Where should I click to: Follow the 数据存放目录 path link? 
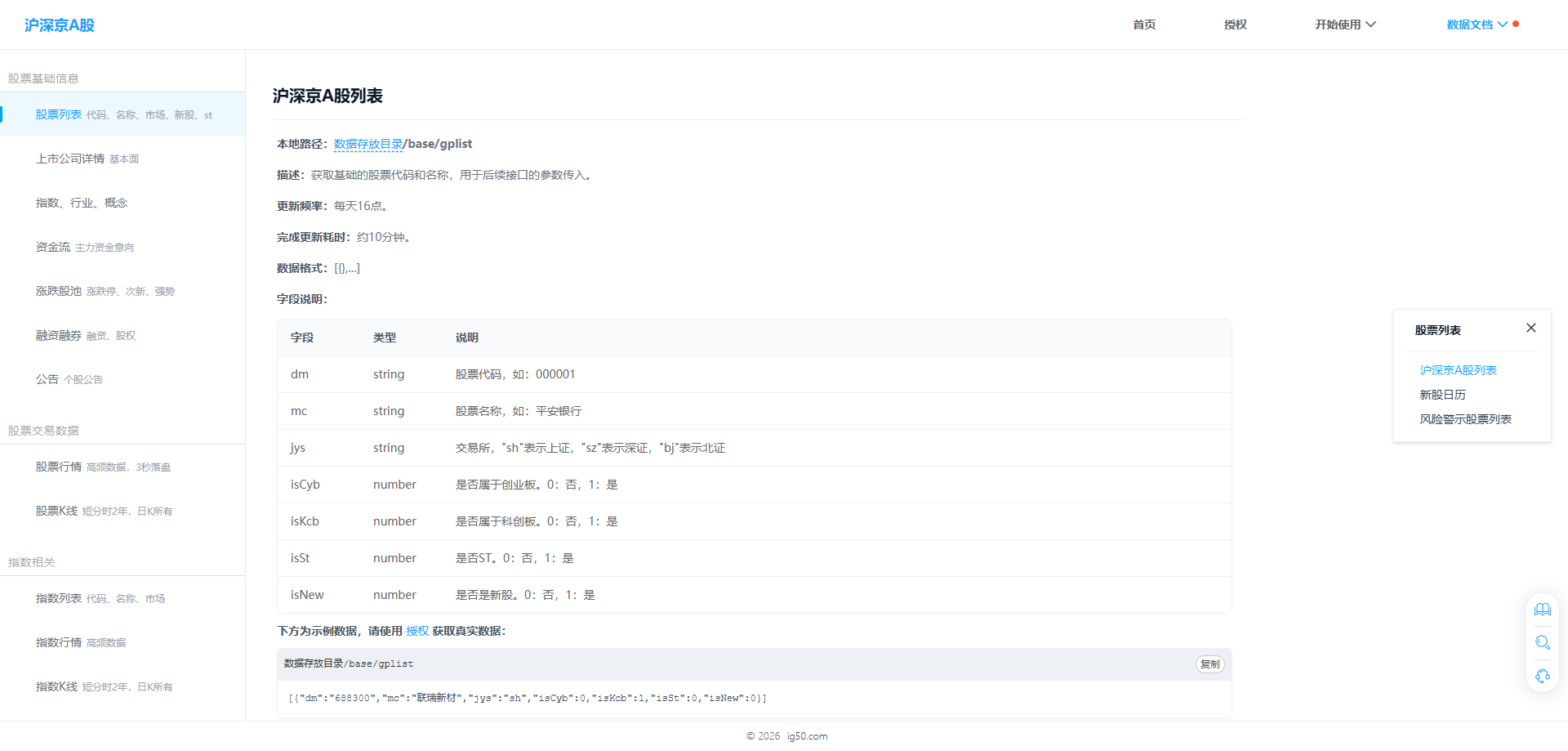tap(368, 144)
